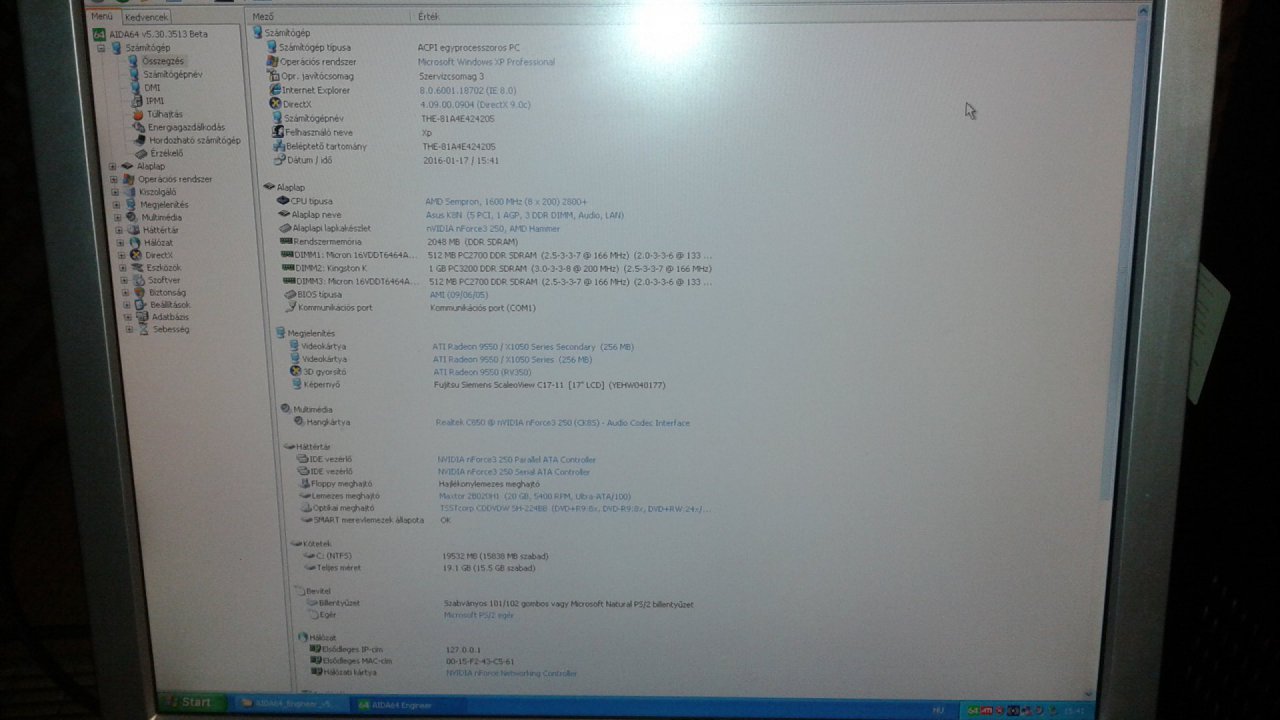Click the Biztonság shield tree icon
This screenshot has width=1280, height=720.
point(139,292)
